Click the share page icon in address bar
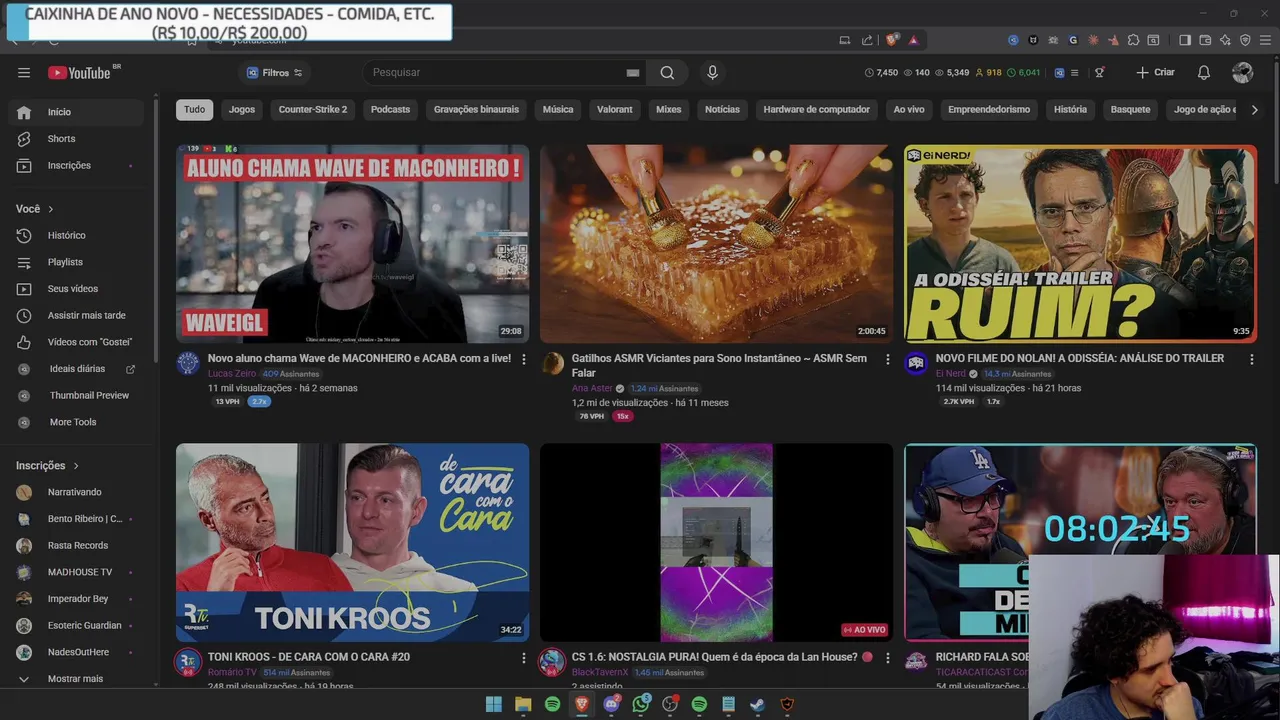 pyautogui.click(x=867, y=40)
